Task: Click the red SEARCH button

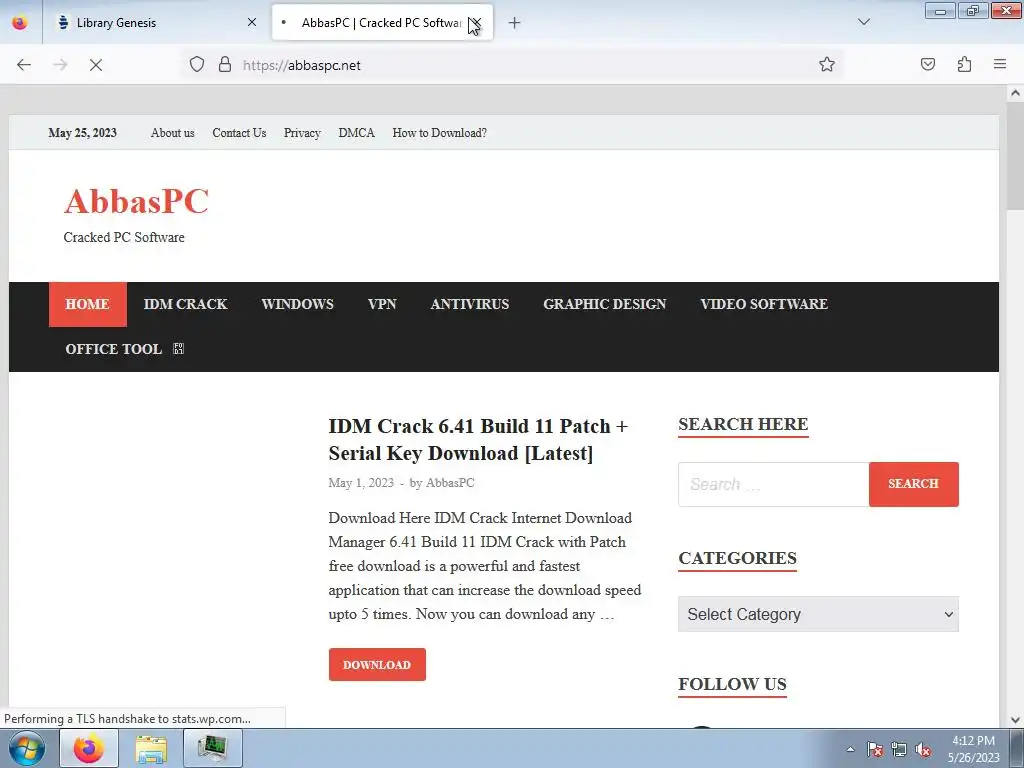Action: [x=913, y=485]
